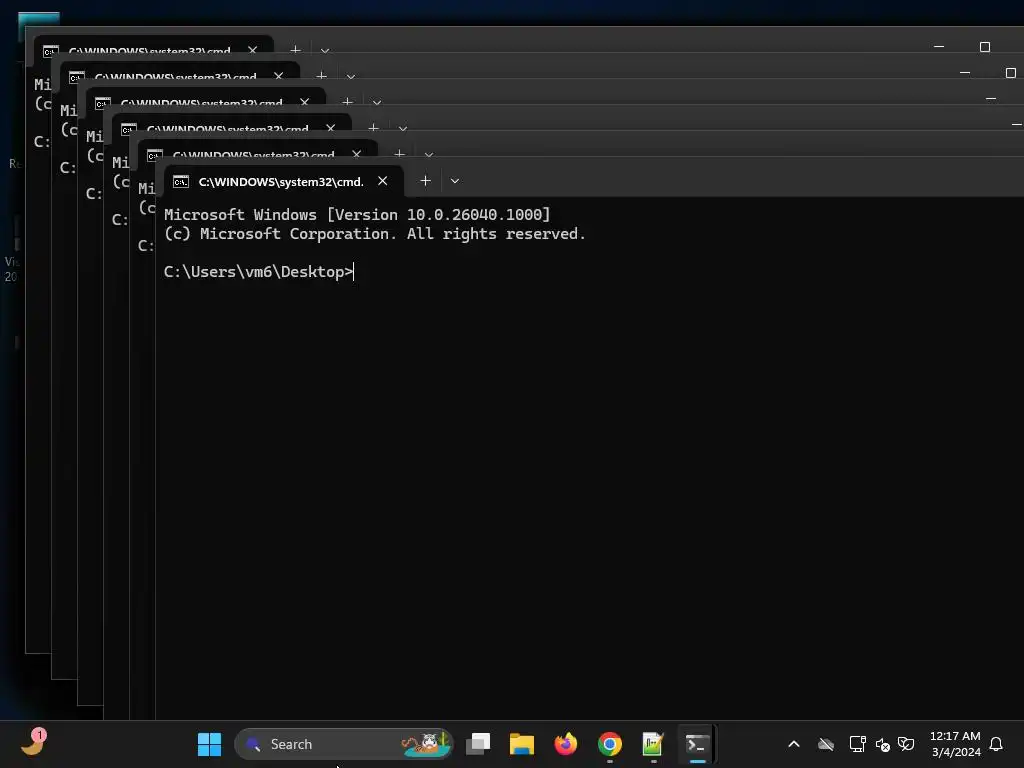Add a tab in the fourth-from-back Terminal window

point(374,127)
